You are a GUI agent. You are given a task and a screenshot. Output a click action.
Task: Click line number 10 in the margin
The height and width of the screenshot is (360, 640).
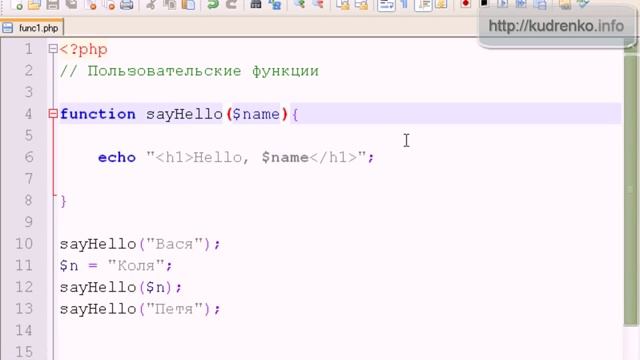click(24, 244)
